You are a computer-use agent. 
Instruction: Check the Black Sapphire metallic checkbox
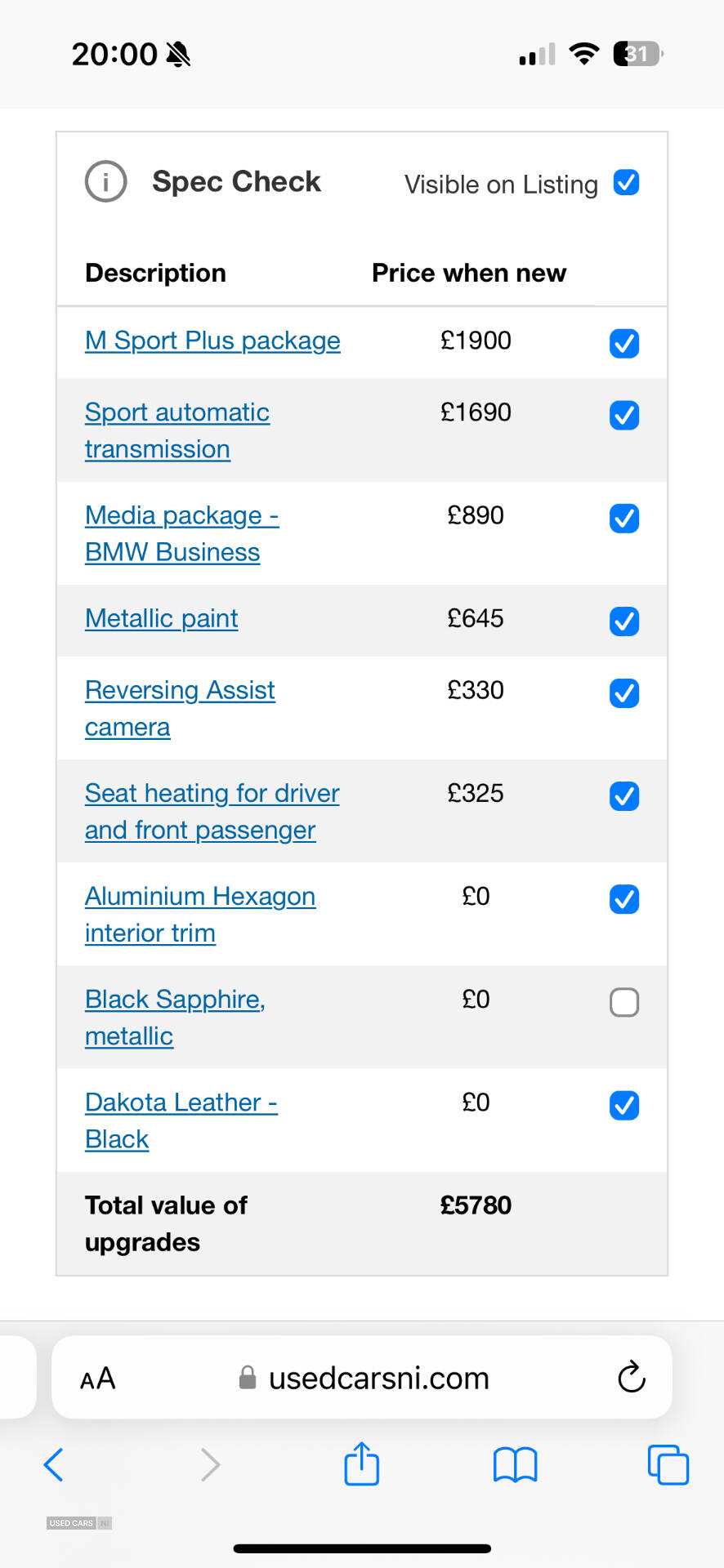click(x=624, y=1002)
